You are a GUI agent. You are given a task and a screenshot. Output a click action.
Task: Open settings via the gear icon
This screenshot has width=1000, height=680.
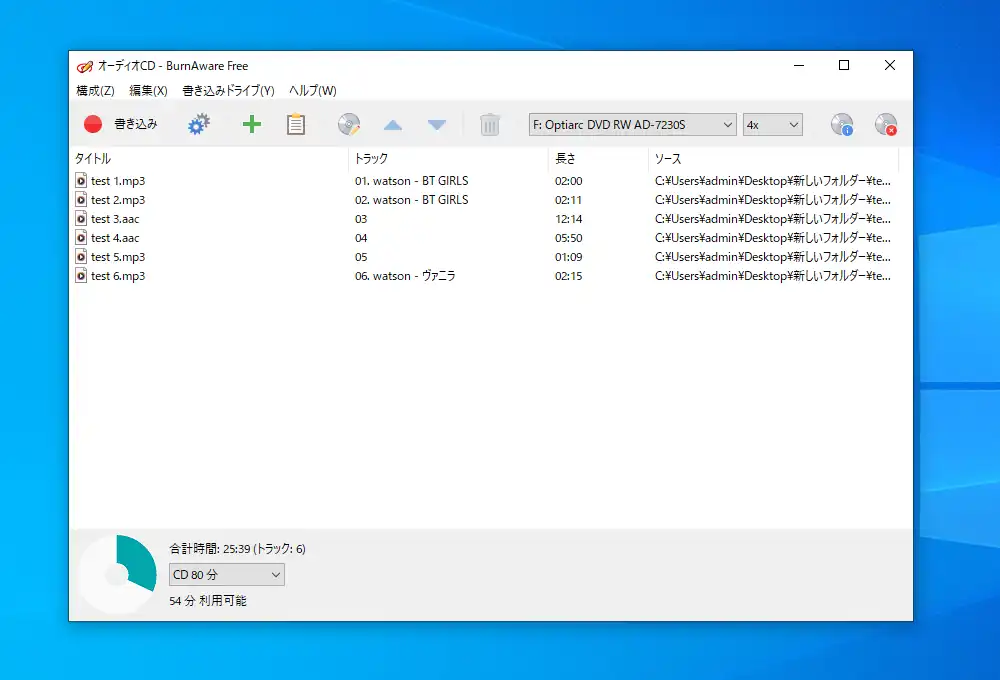click(x=198, y=124)
